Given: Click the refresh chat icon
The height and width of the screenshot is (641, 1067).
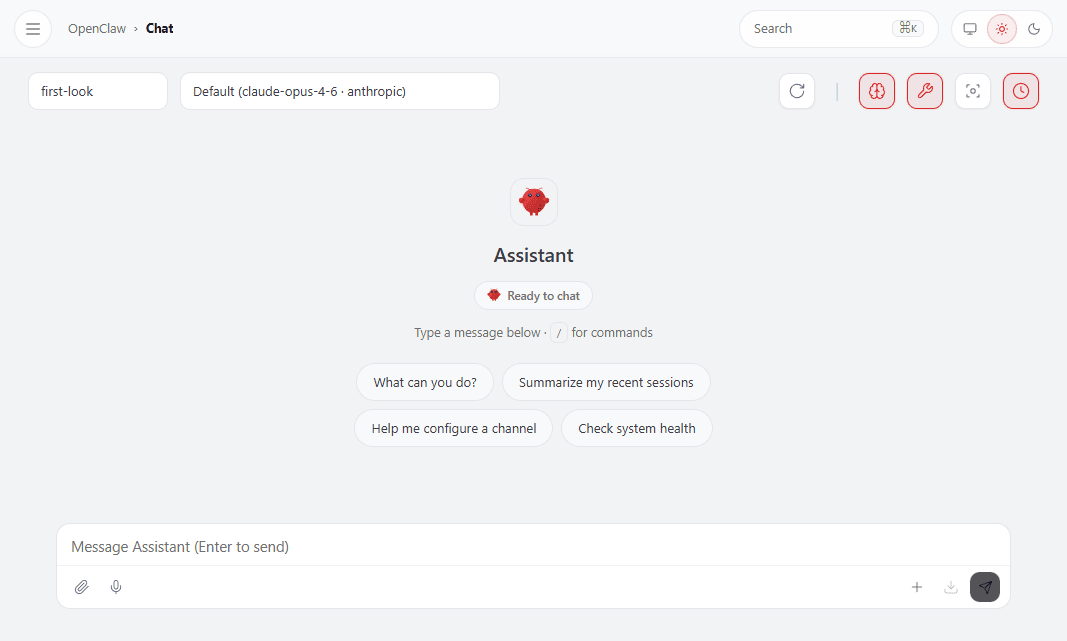Looking at the screenshot, I should click(x=797, y=91).
